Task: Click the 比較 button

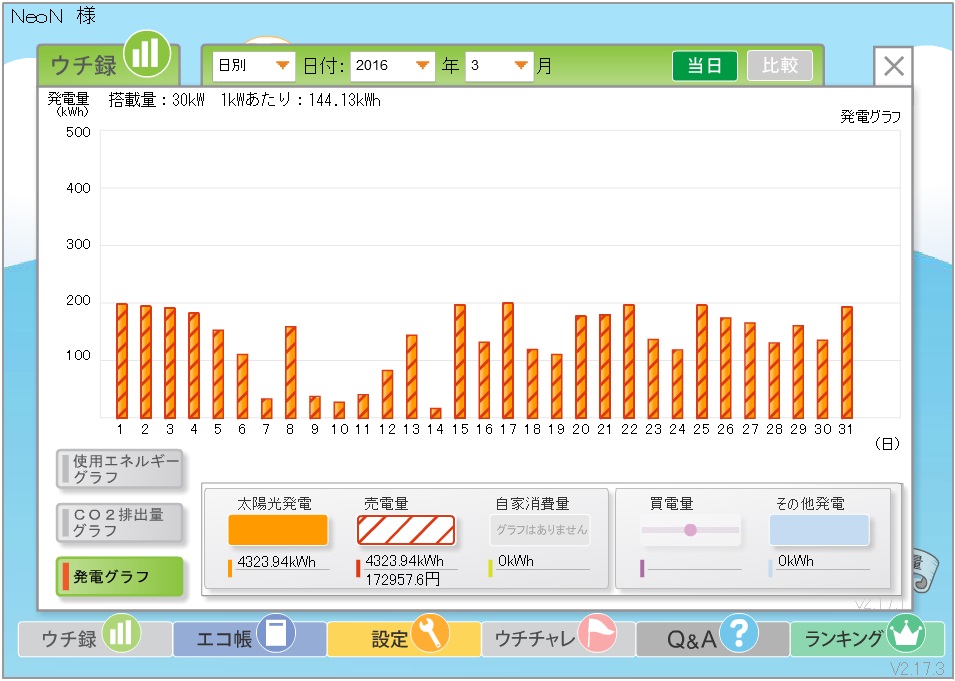Action: [x=780, y=65]
